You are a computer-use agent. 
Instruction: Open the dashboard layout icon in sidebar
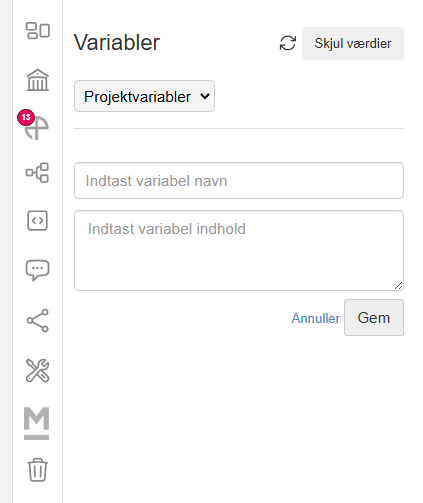pos(38,31)
